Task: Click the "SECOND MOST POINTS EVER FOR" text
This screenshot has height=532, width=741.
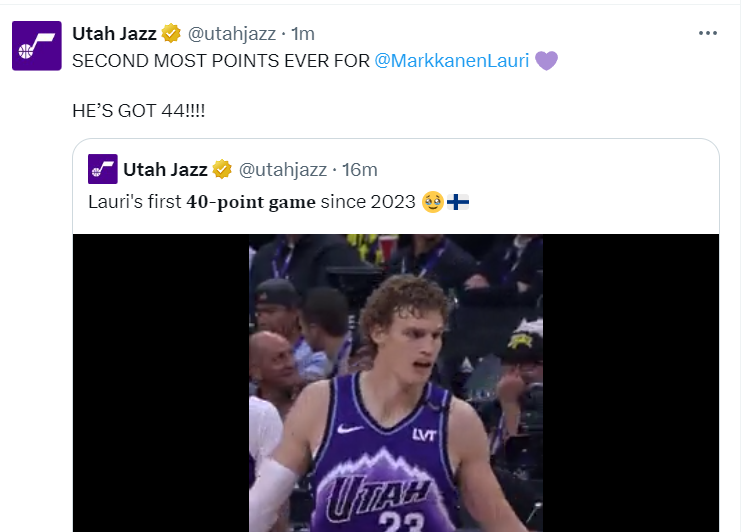Action: click(220, 60)
